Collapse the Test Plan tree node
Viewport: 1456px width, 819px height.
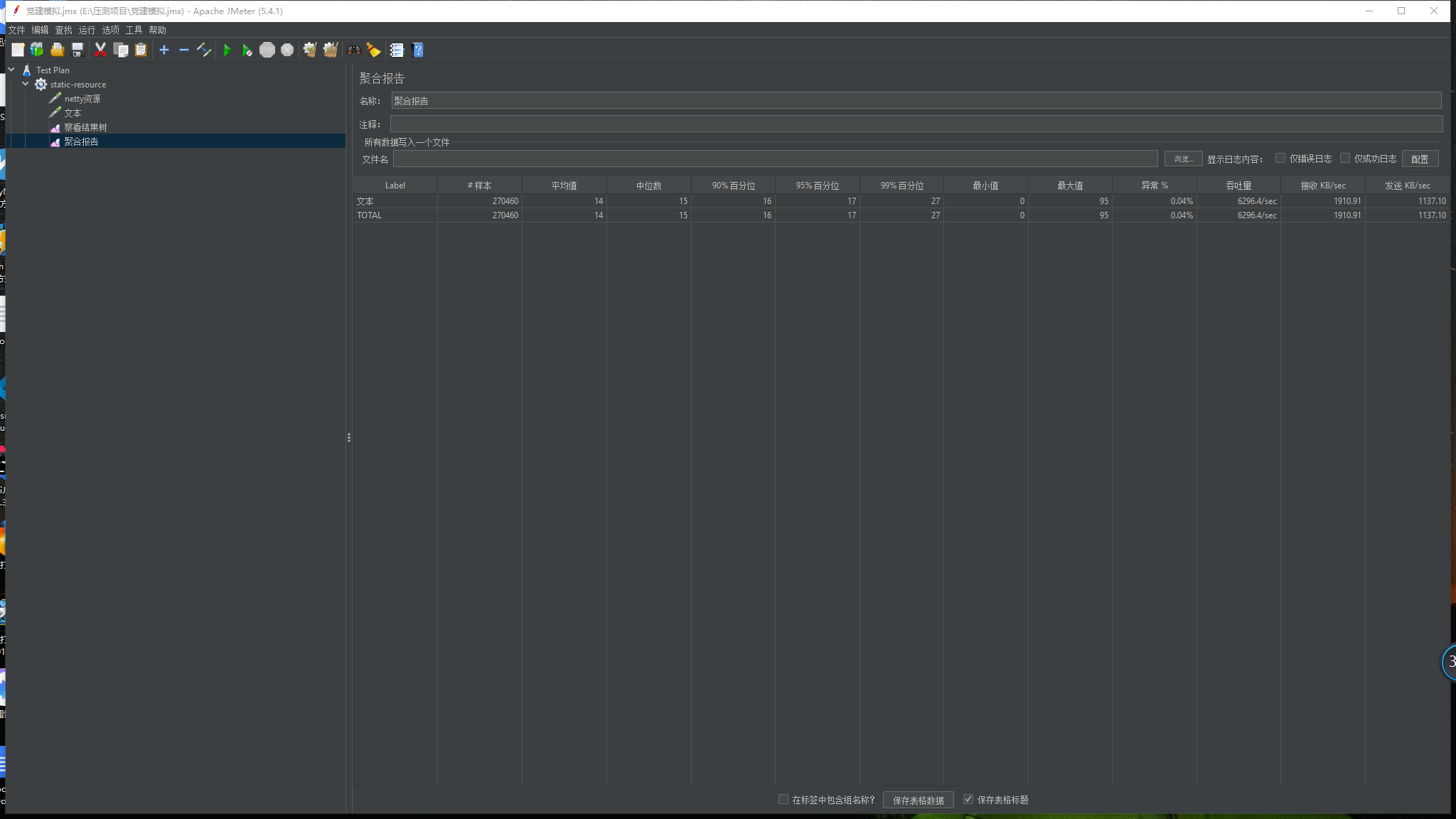point(11,70)
